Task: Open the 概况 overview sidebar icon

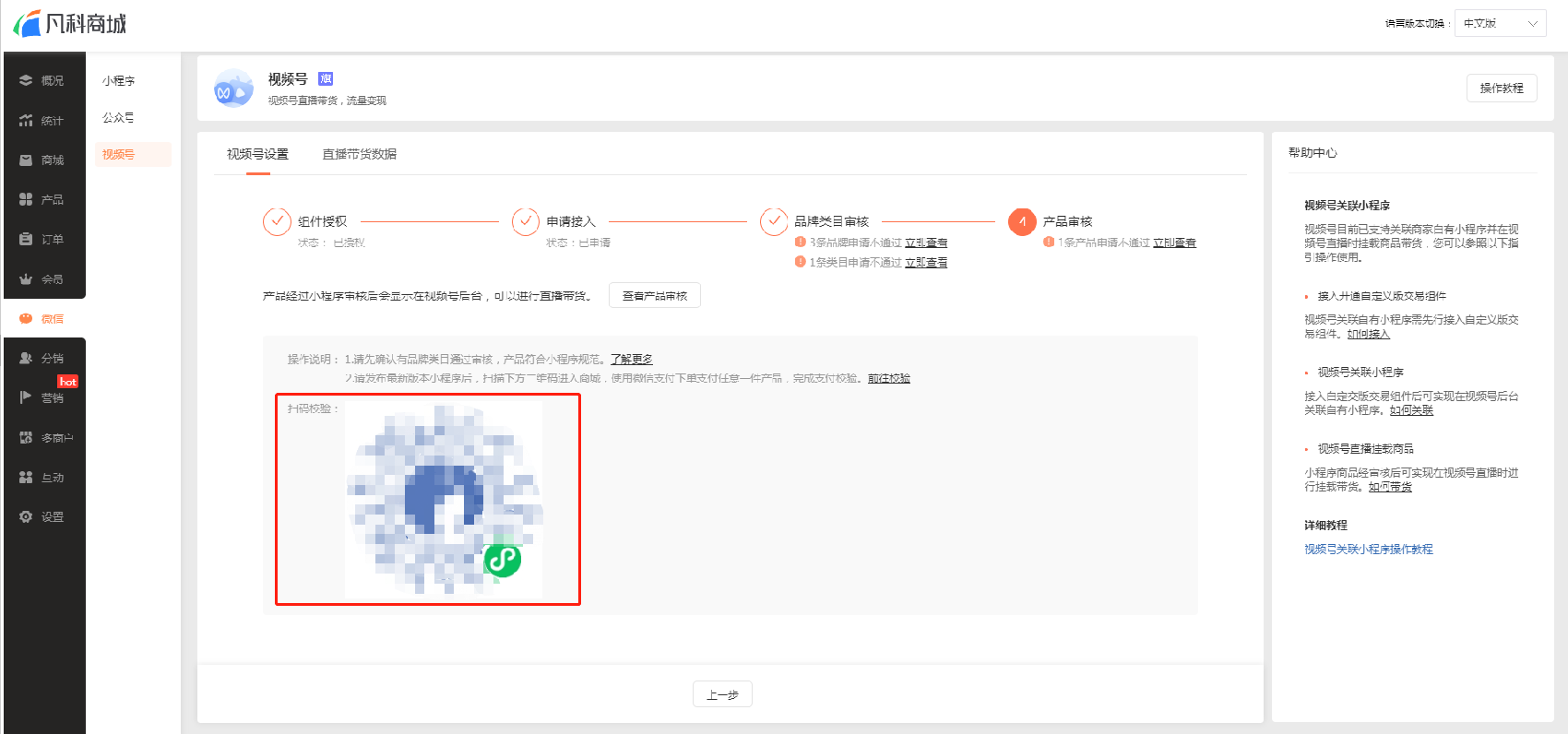Action: [26, 80]
